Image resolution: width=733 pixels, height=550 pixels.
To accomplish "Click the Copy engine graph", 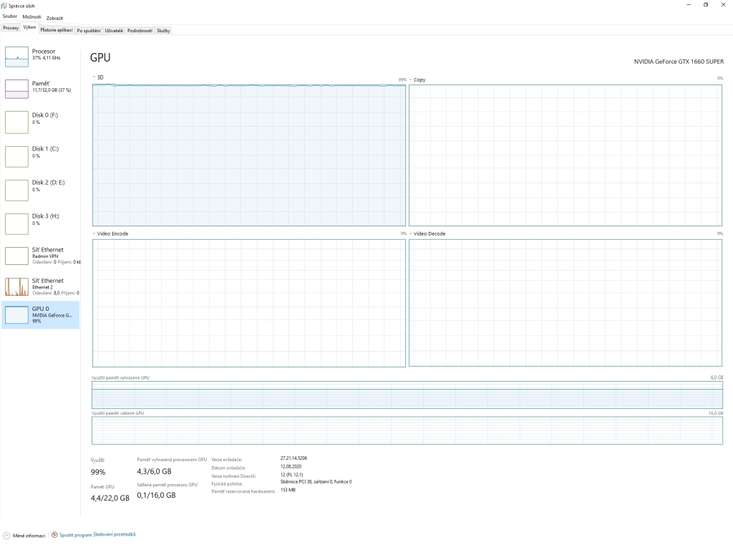I will 565,155.
